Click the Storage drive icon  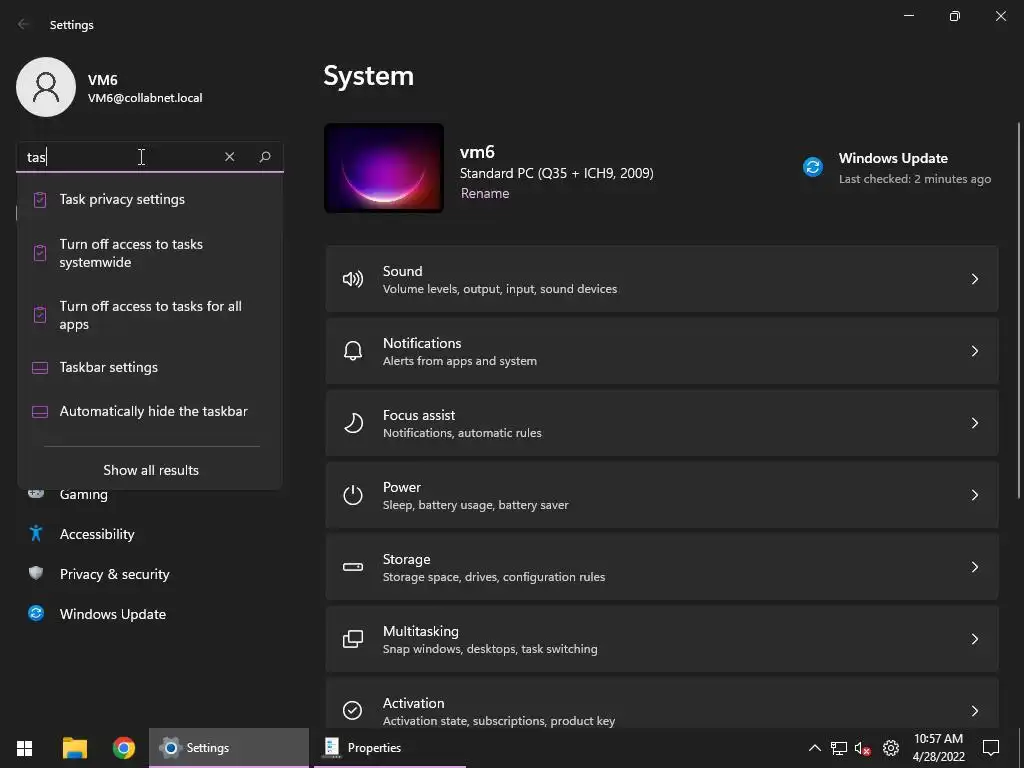click(x=353, y=567)
